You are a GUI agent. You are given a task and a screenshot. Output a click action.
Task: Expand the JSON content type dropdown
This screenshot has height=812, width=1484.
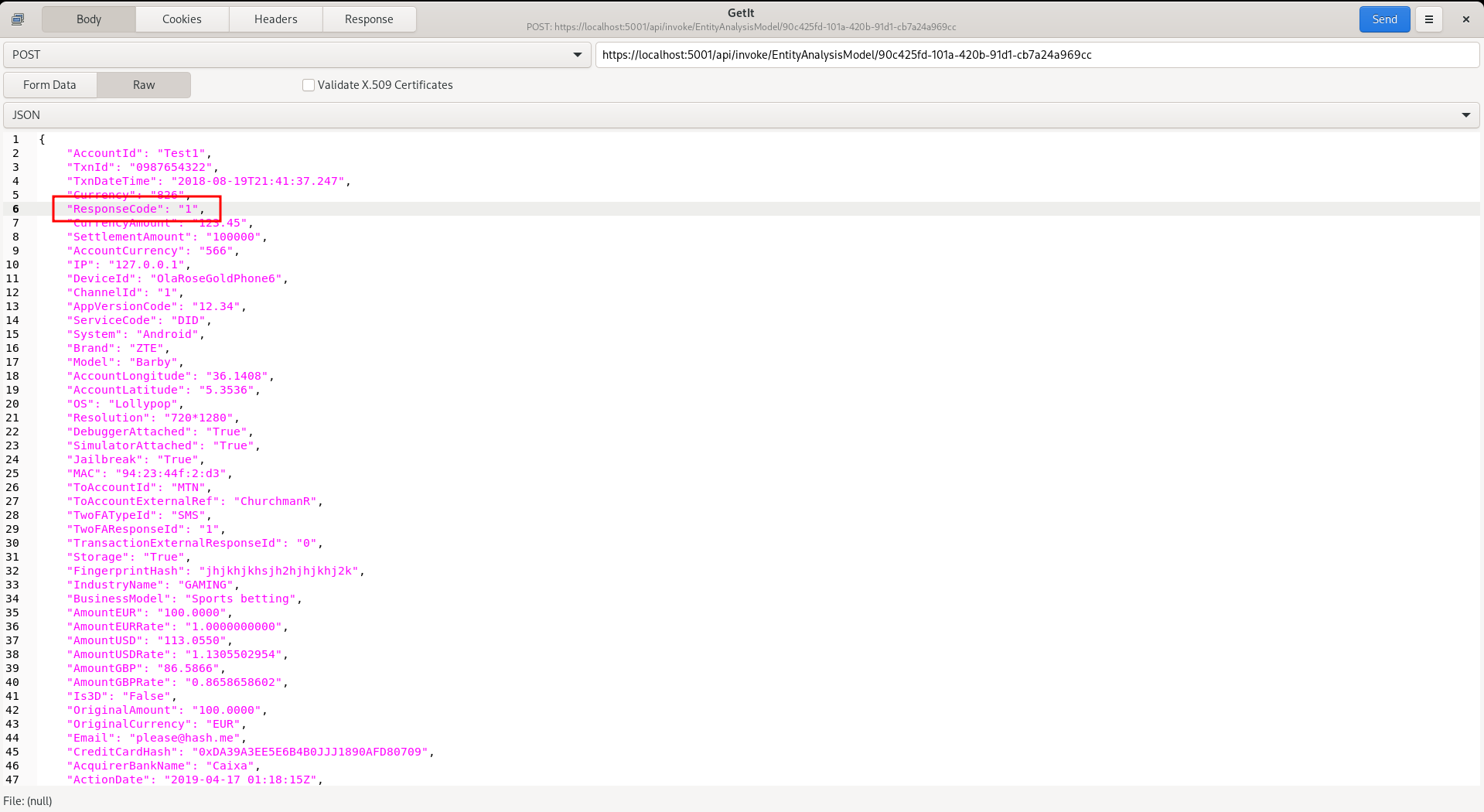point(742,115)
